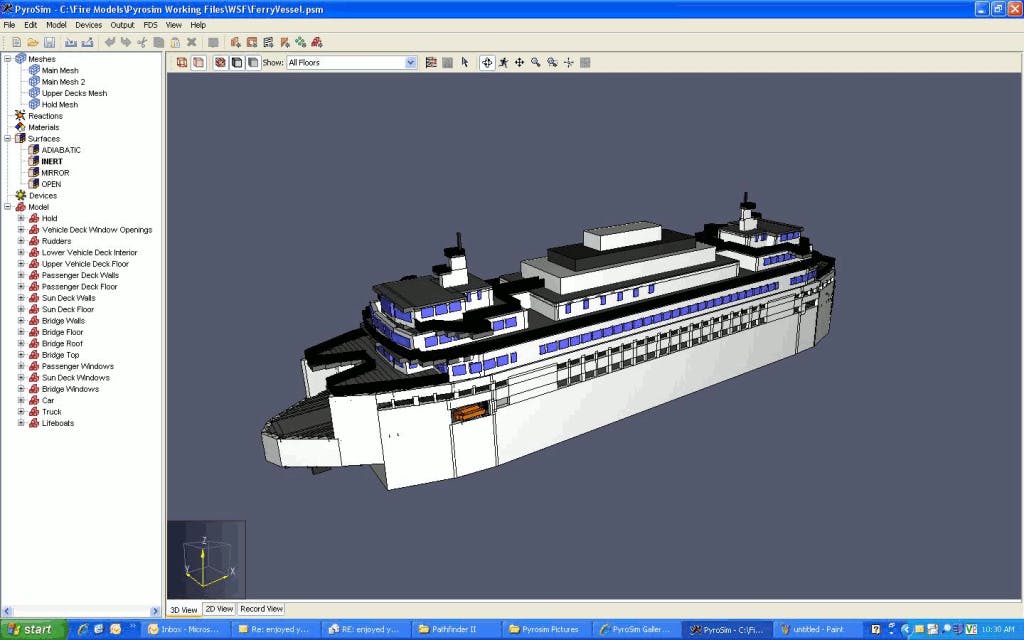Activate the orbit navigation tool

coord(487,62)
